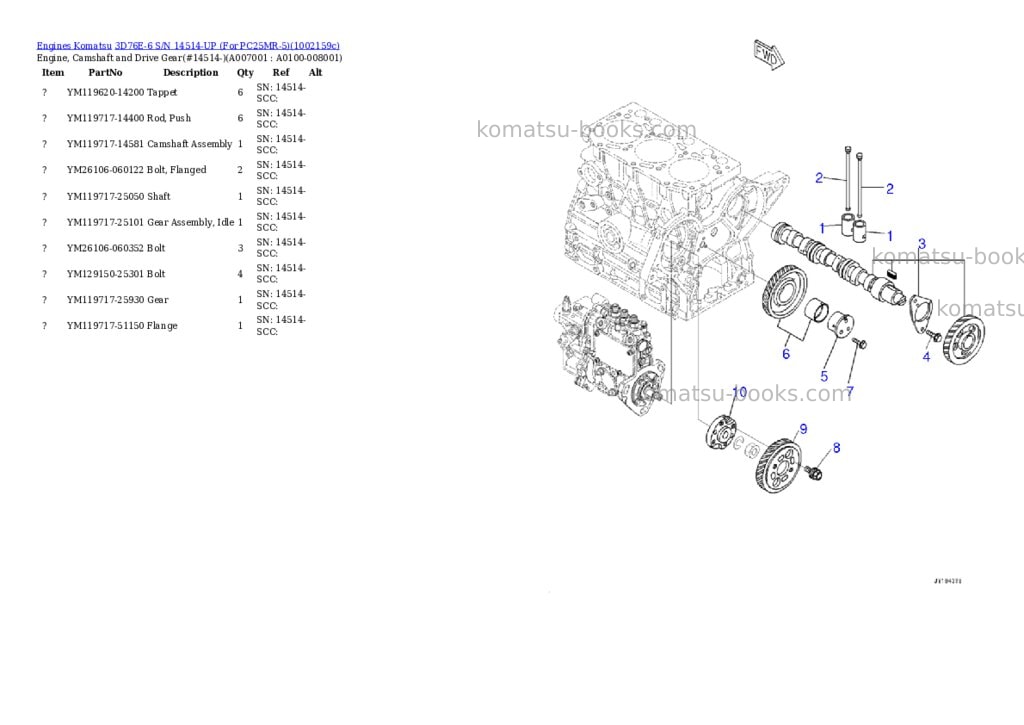Click the quantity in the Tappet row
This screenshot has height=725, width=1024.
(240, 93)
